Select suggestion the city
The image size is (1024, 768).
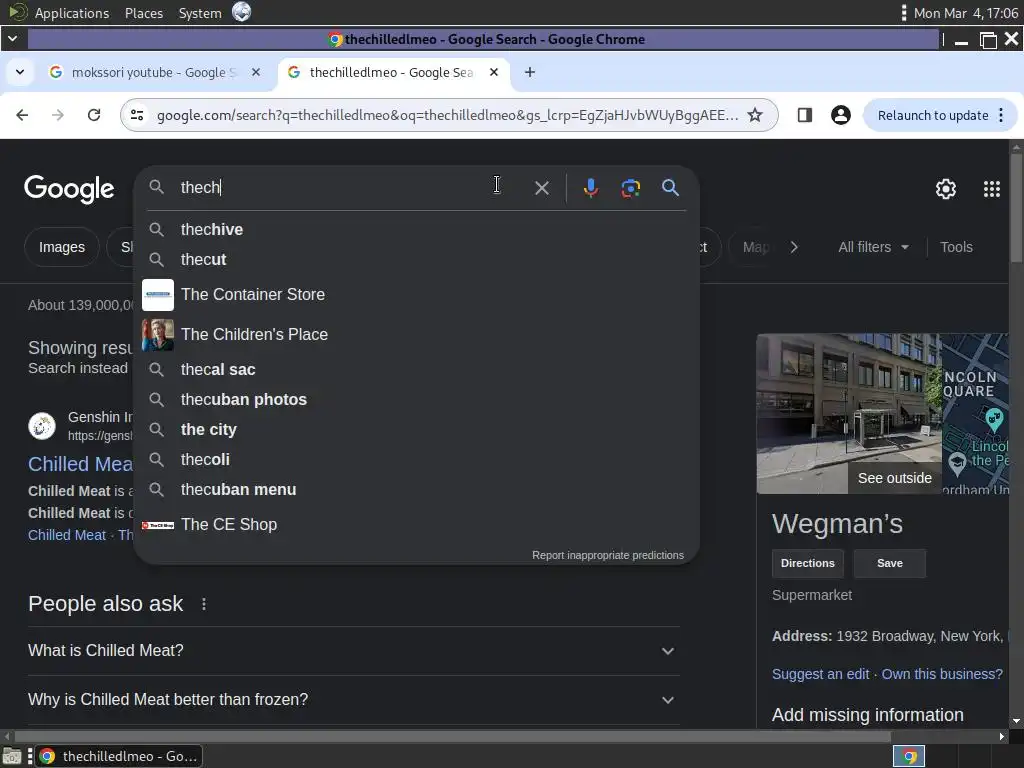[x=416, y=430]
